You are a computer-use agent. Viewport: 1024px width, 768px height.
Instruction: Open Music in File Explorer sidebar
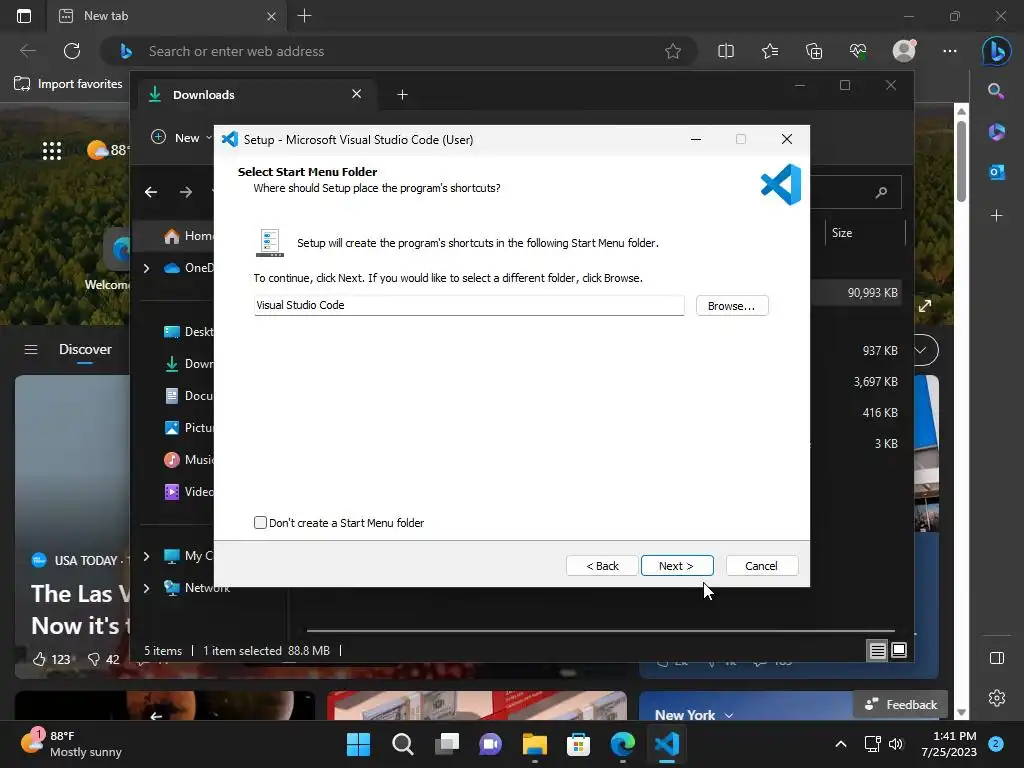pyautogui.click(x=189, y=460)
